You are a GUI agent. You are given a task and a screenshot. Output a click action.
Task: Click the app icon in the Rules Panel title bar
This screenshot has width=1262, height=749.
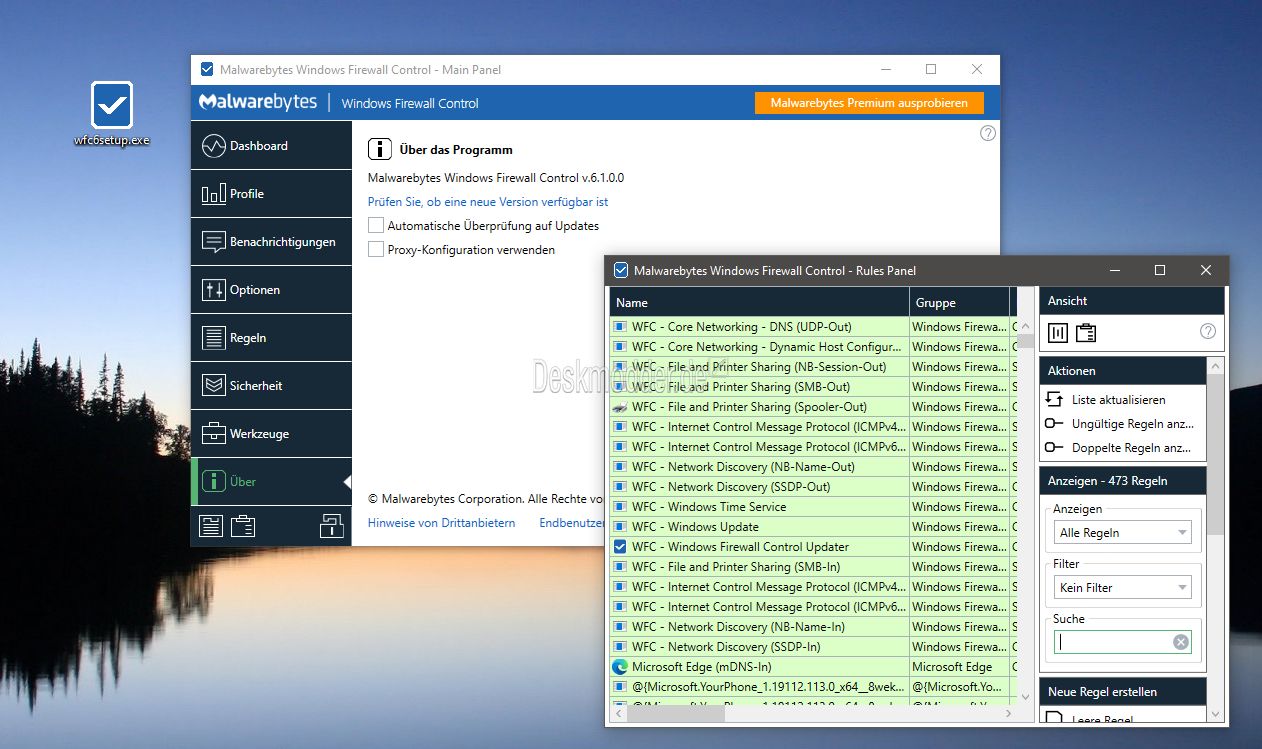coord(621,270)
